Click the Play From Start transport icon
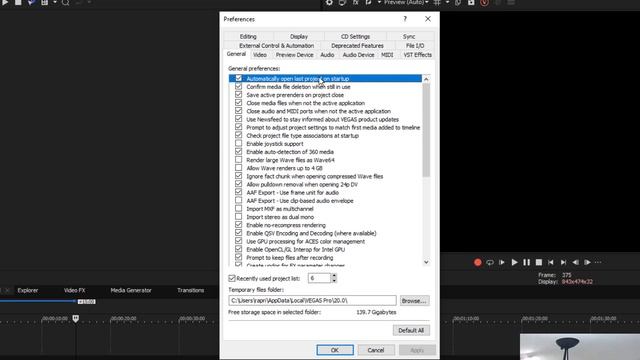 tap(502, 262)
